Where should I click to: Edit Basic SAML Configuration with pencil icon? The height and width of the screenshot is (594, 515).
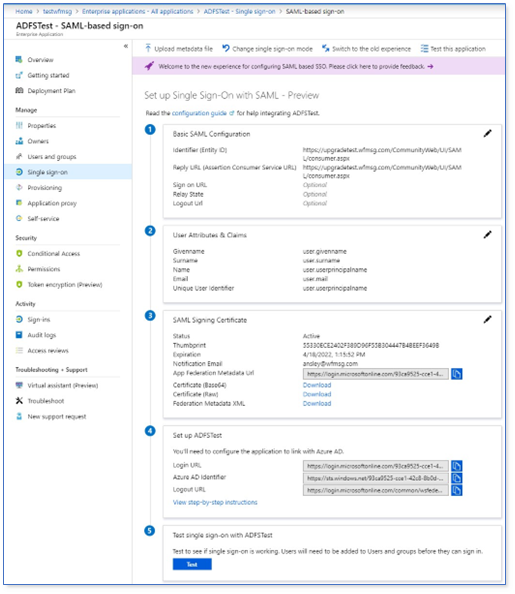tap(487, 133)
